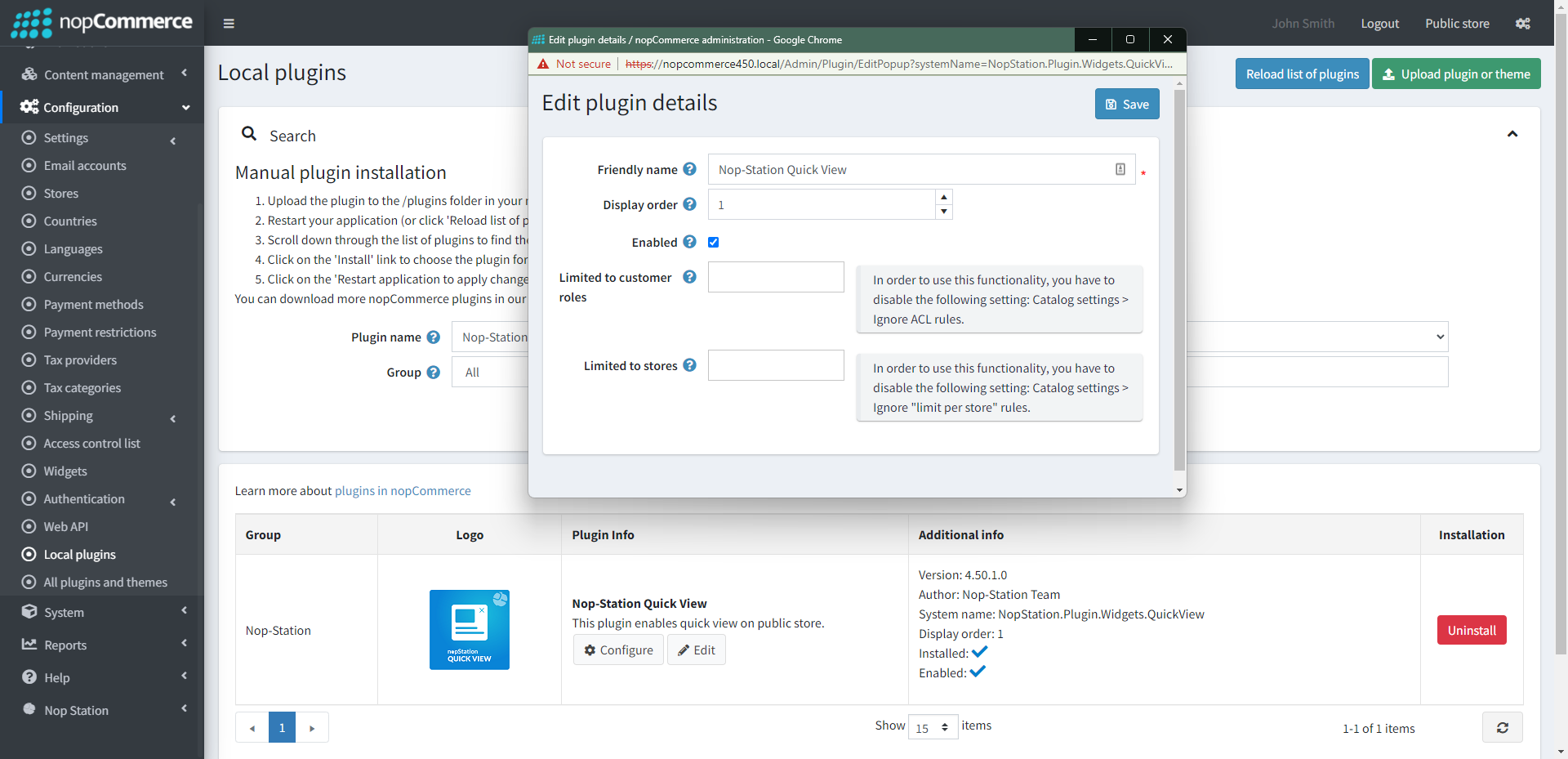Screen dimensions: 1568x759
Task: Decrease the Display order value
Action: tap(944, 212)
